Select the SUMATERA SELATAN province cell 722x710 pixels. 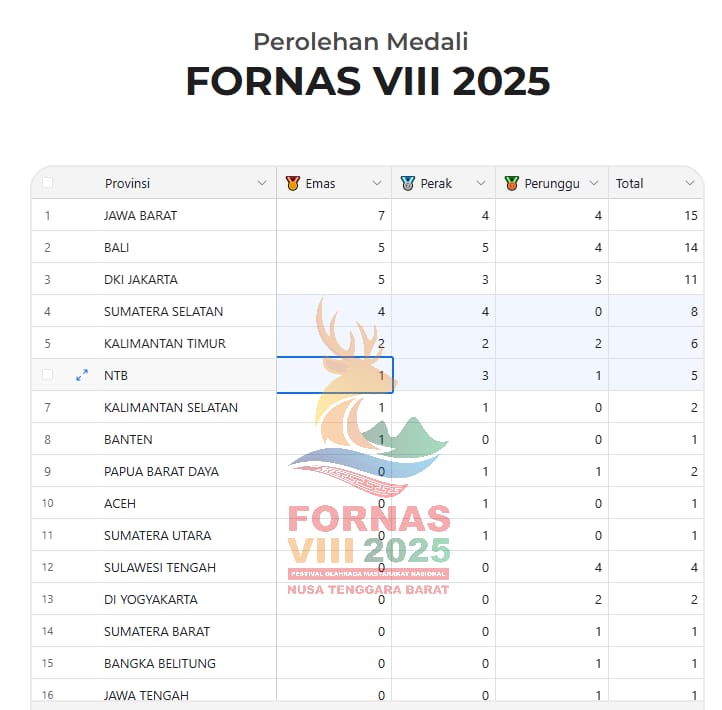[163, 311]
